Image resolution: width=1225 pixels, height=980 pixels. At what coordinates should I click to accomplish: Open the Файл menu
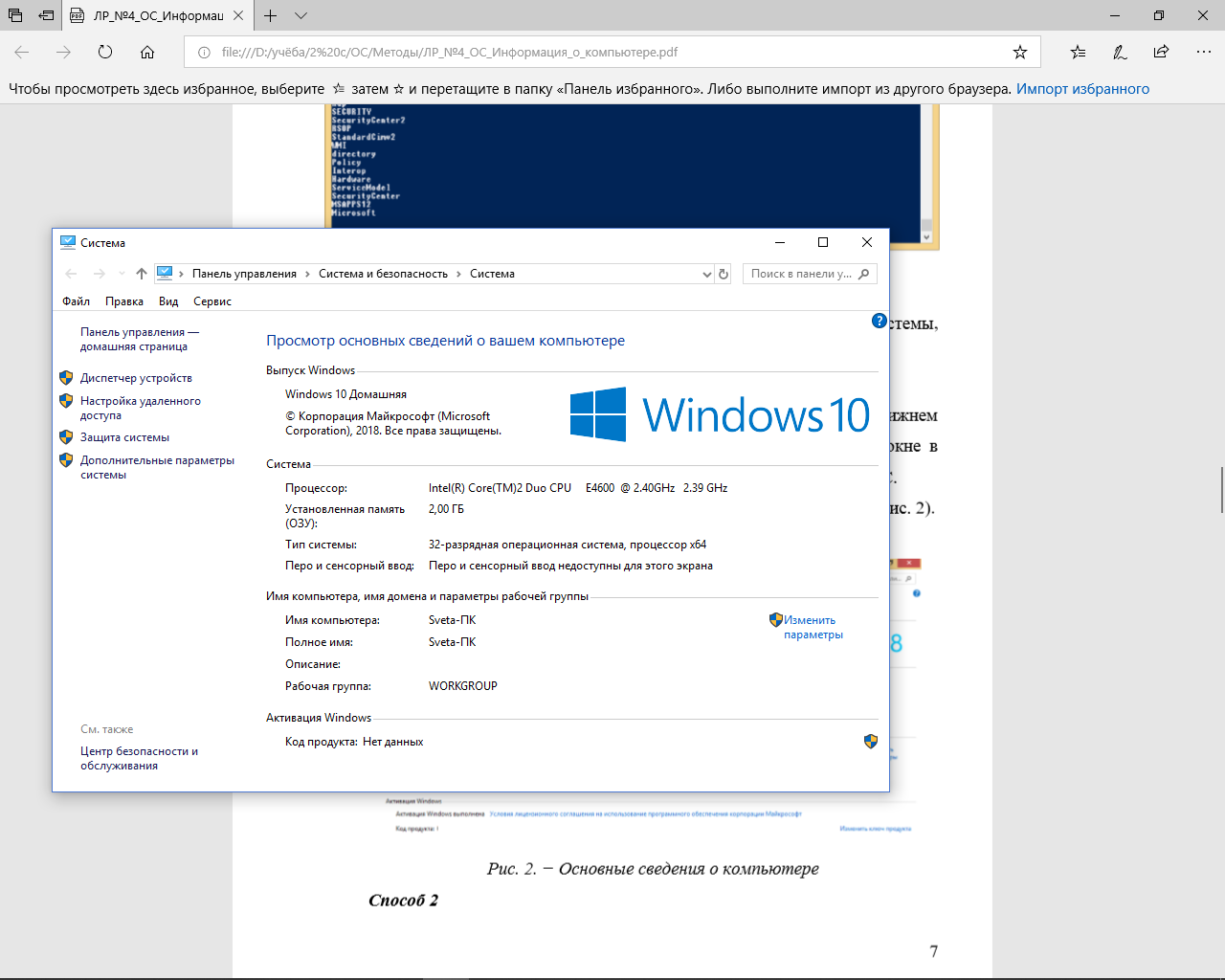point(76,301)
